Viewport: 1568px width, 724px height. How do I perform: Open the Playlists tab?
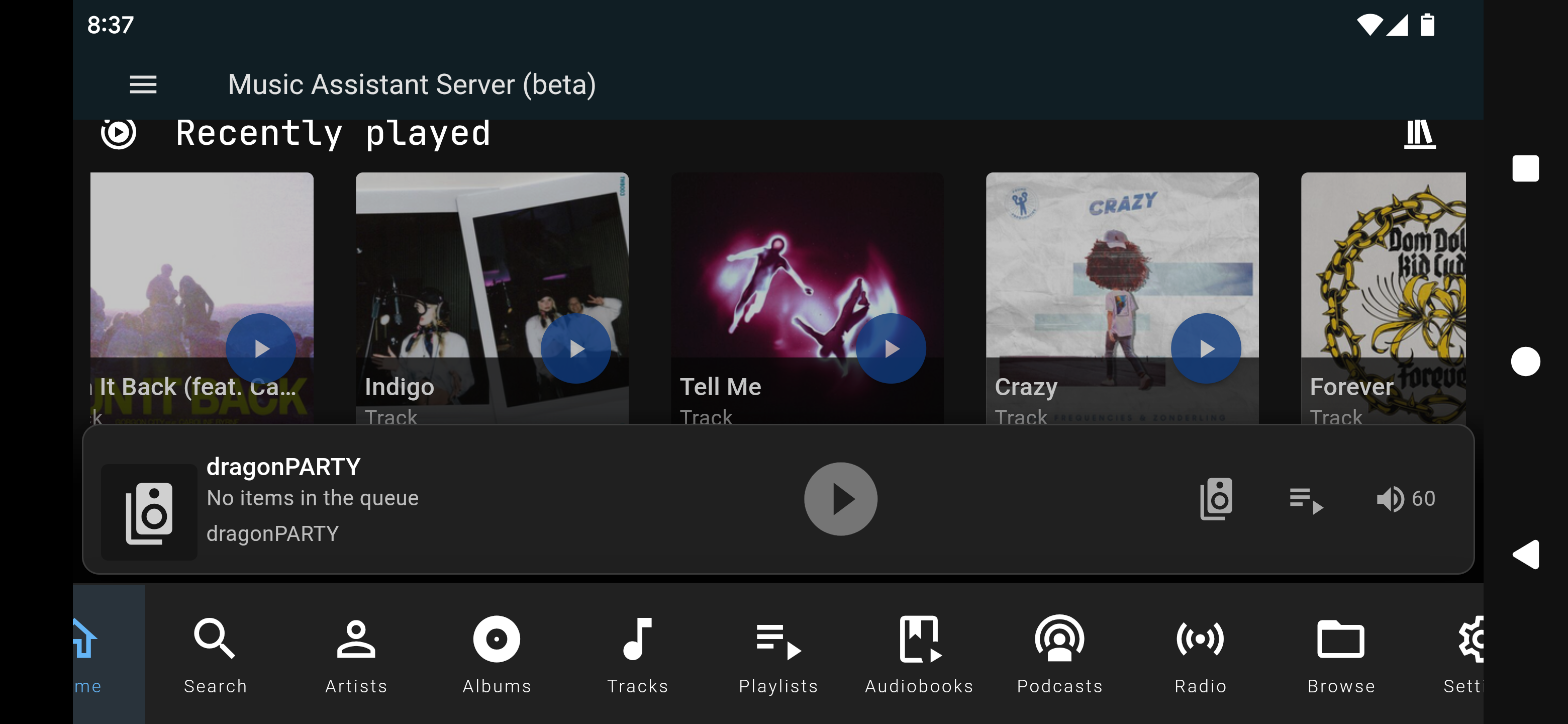tap(778, 655)
